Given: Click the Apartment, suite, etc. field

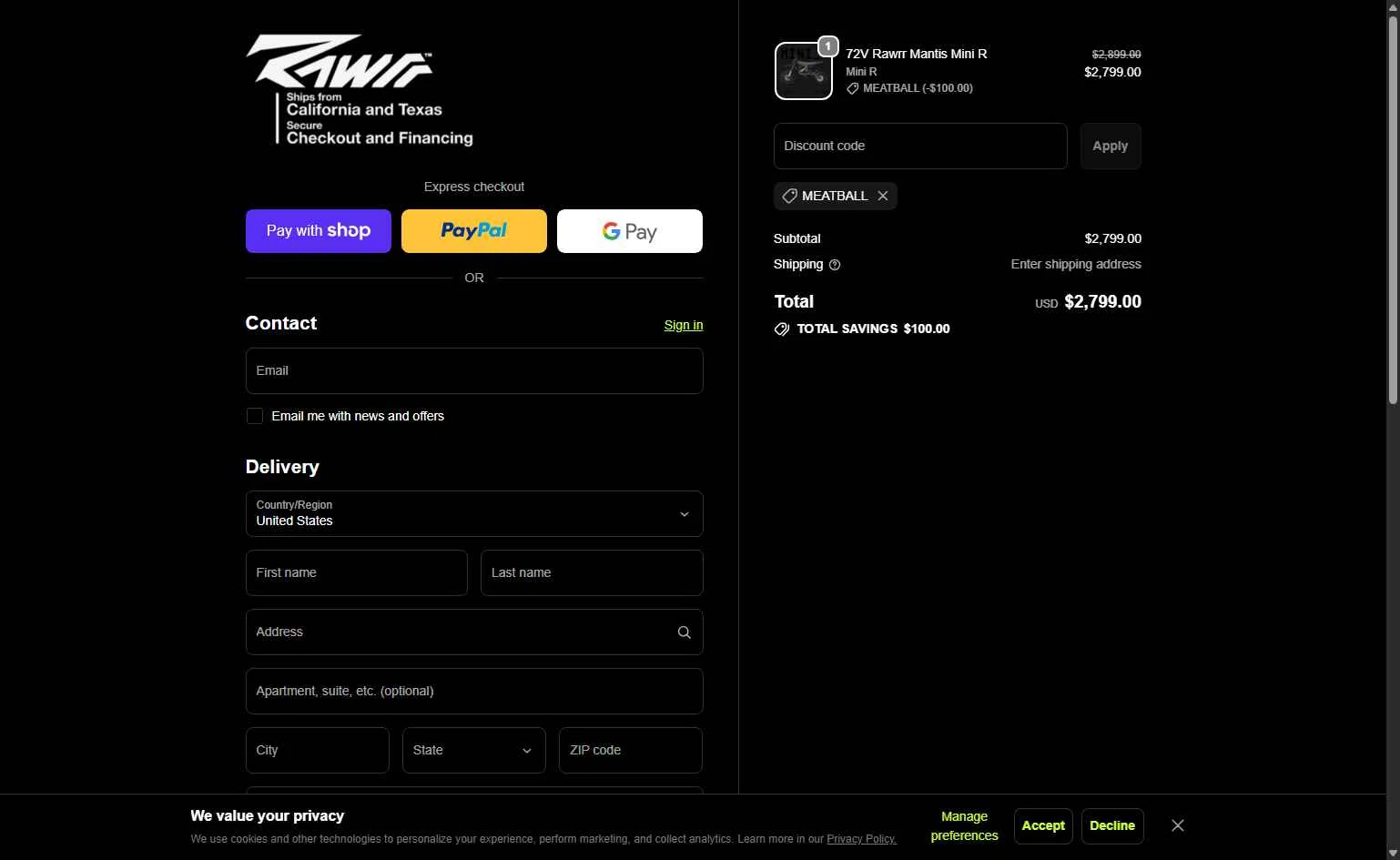Looking at the screenshot, I should point(474,691).
